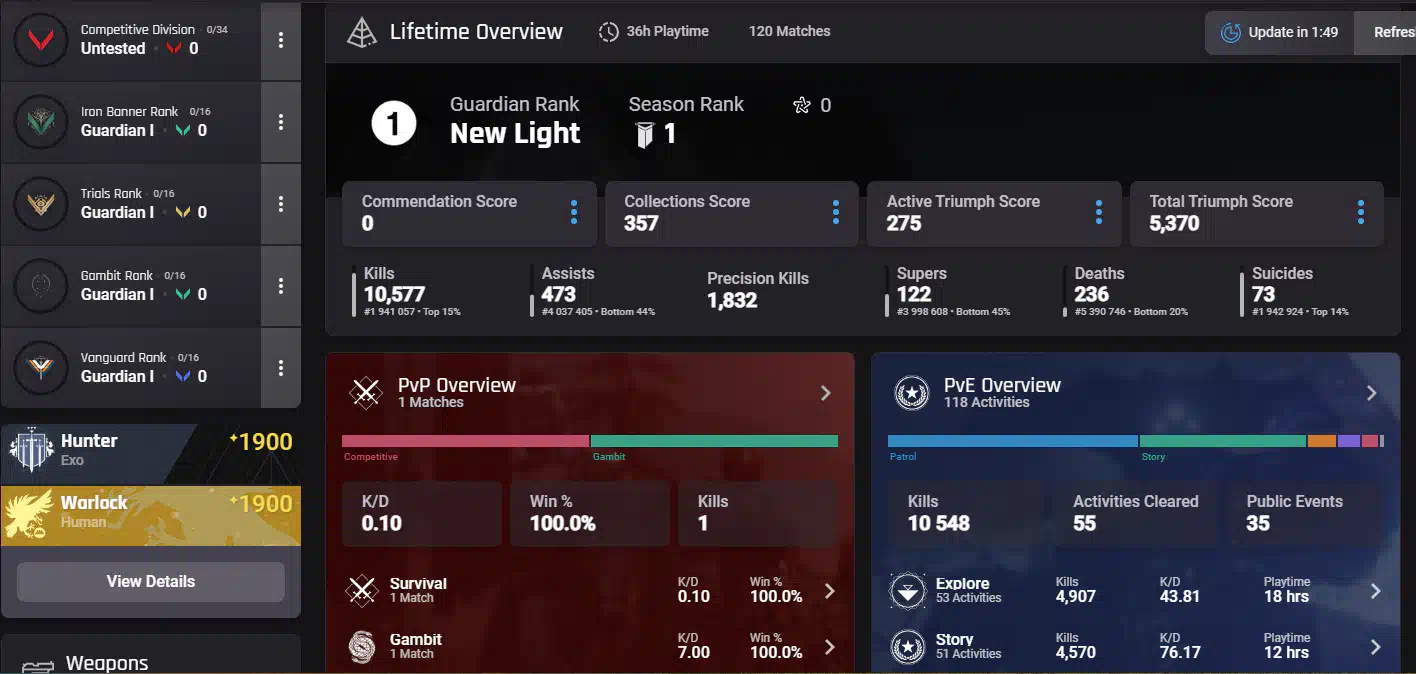This screenshot has height=674, width=1416.
Task: Open the Gambit Rank three-dot menu
Action: (x=281, y=286)
